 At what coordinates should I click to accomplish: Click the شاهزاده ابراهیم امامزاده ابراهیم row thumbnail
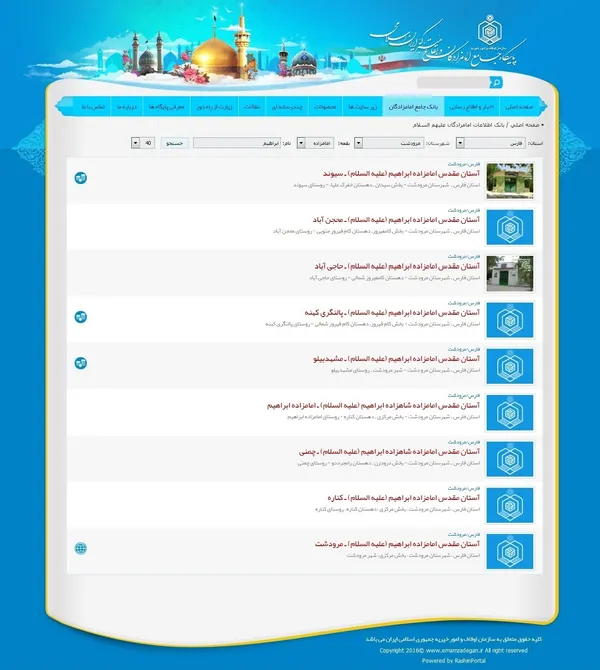point(509,412)
